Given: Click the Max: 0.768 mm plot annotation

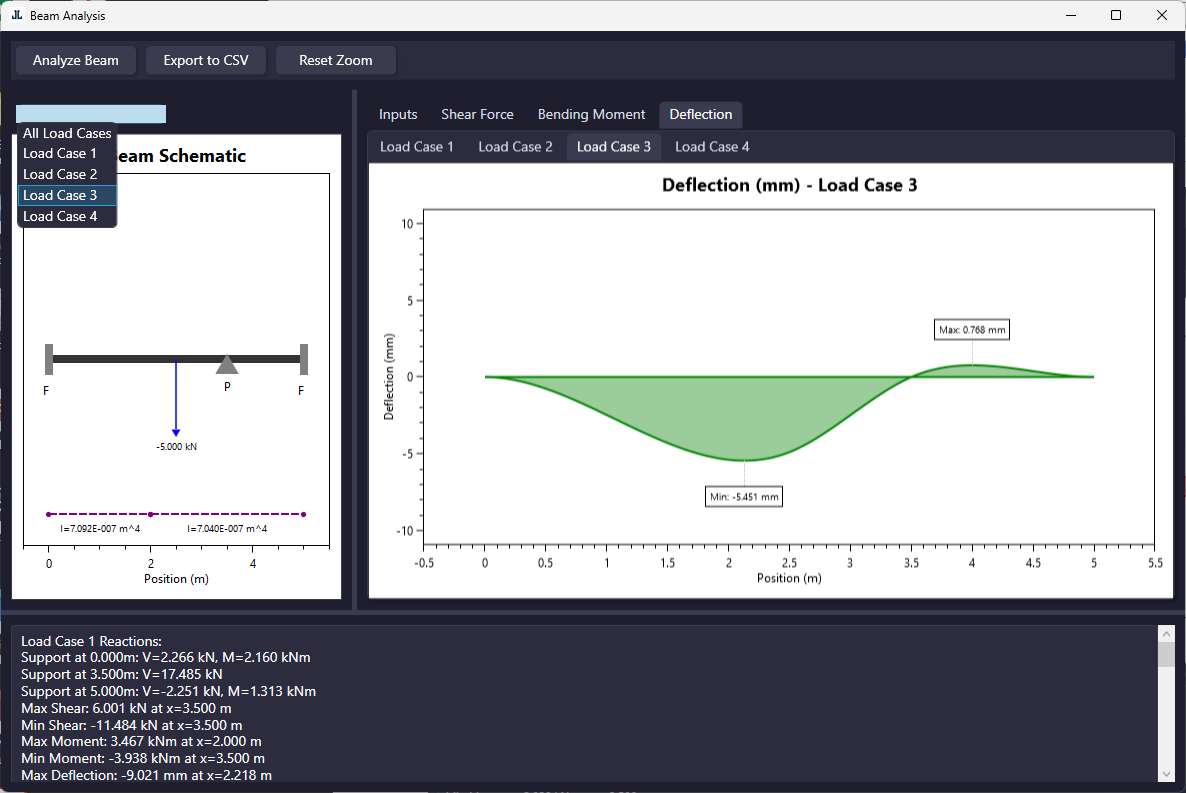Looking at the screenshot, I should click(973, 329).
